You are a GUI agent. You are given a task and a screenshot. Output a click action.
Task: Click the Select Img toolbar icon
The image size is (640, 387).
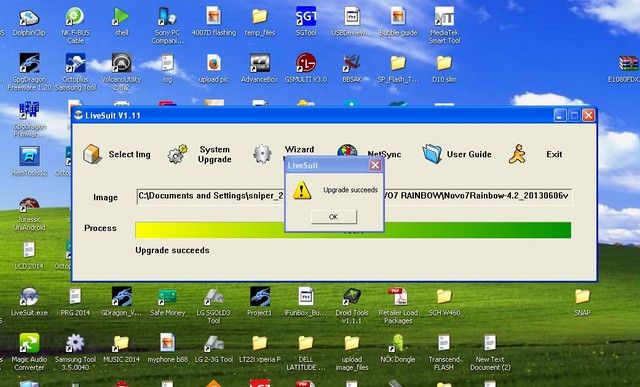point(92,154)
